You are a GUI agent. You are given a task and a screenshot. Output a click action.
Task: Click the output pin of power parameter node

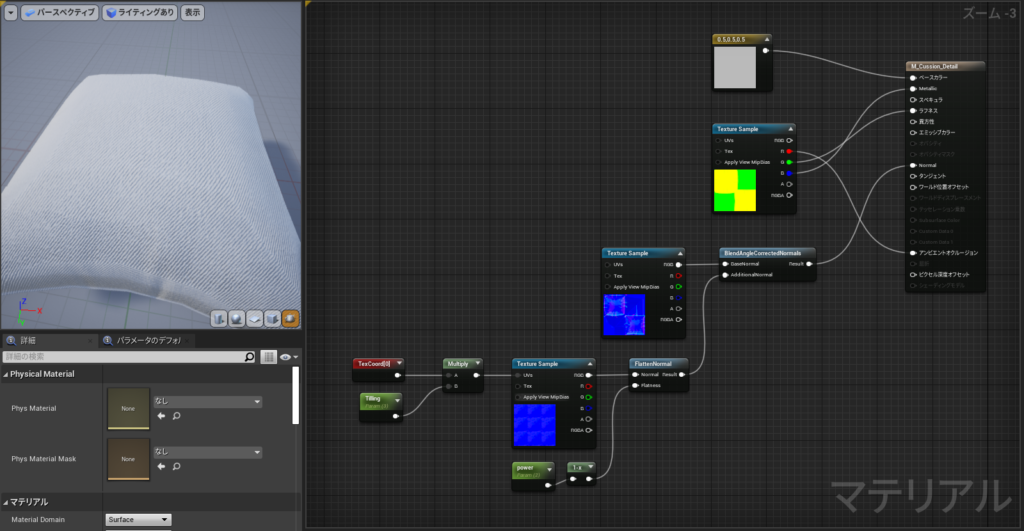548,485
